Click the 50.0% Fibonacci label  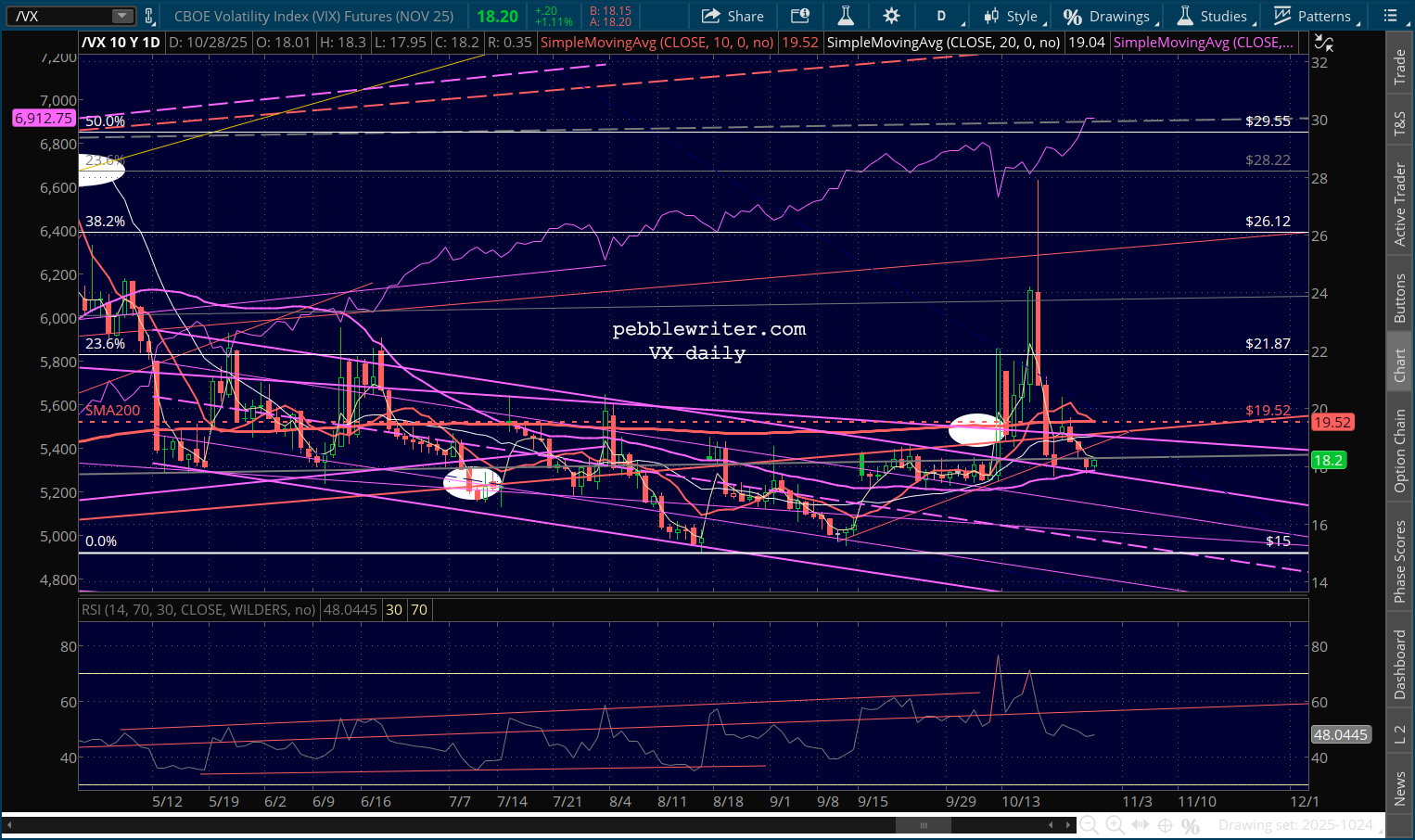[105, 121]
